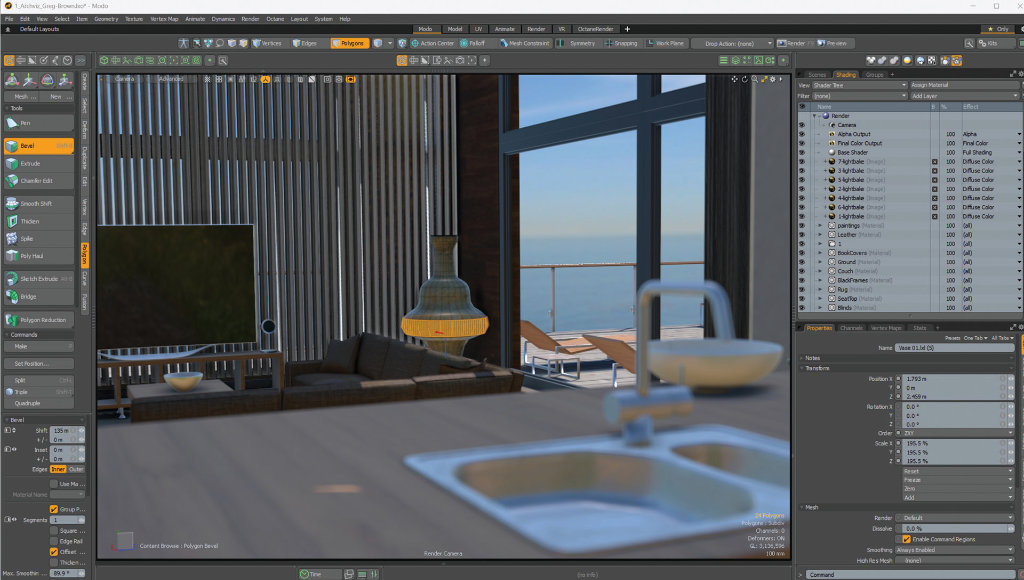Switch selection mode to Polygons
1024x580 pixels.
349,43
